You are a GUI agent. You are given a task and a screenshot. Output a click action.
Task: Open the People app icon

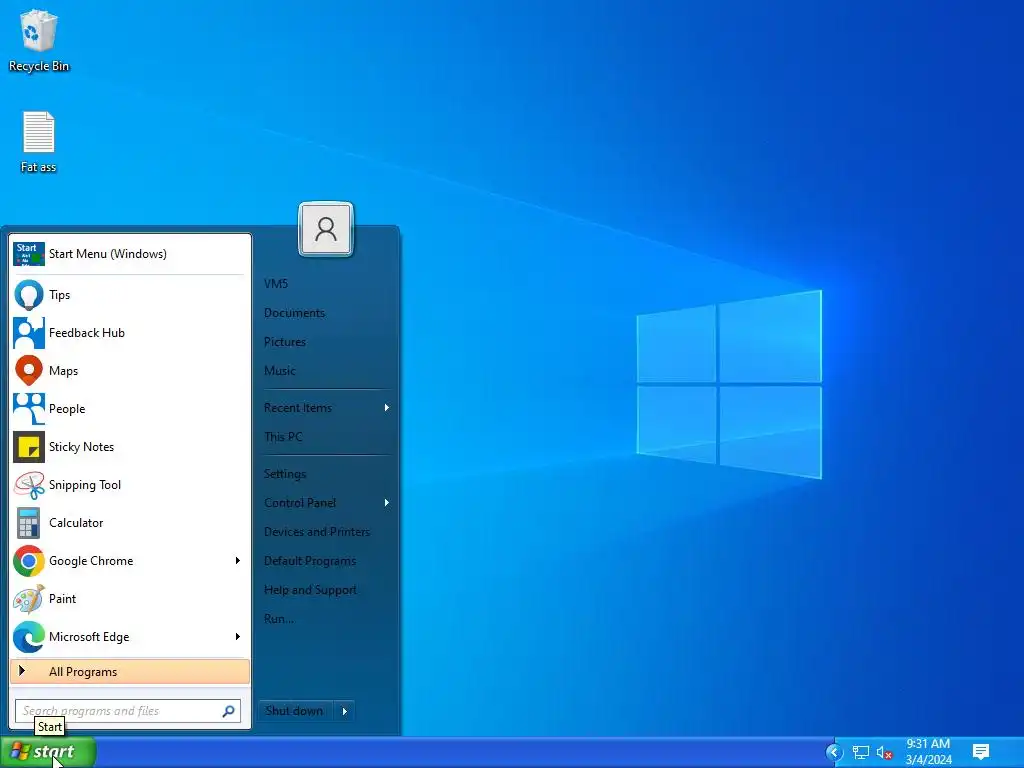coord(29,409)
